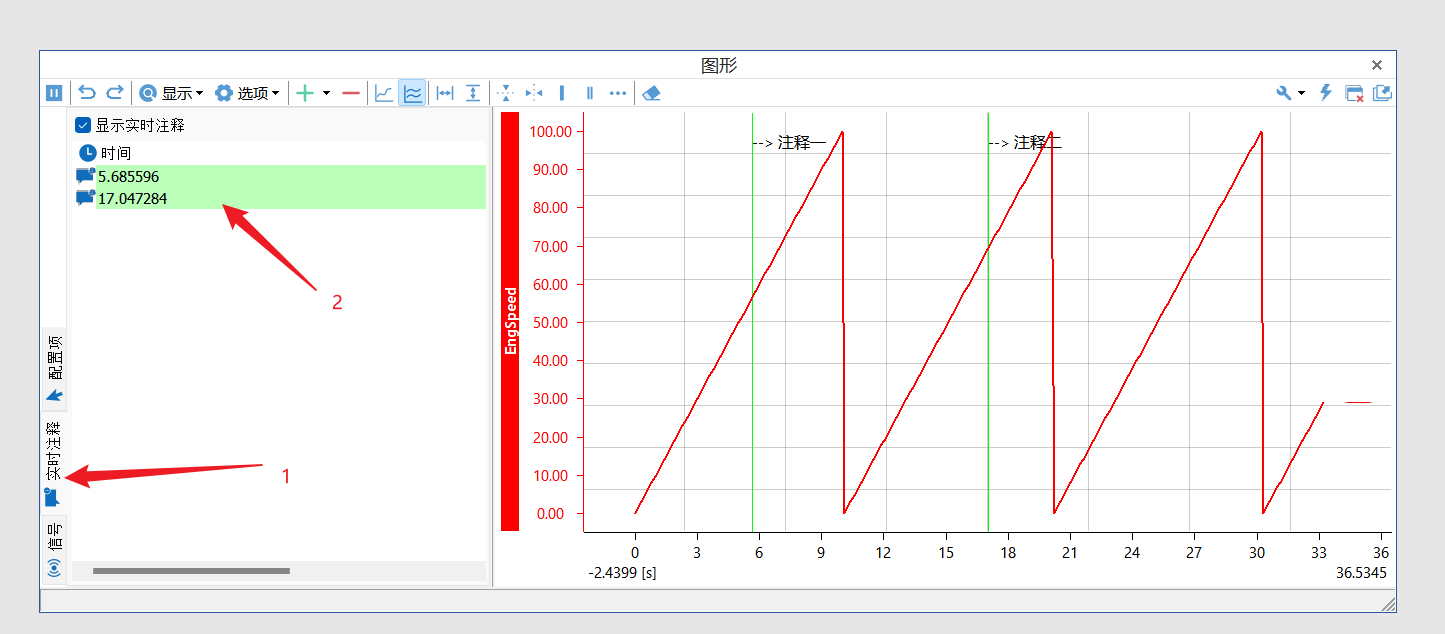Click the green plus add icon
The image size is (1445, 634).
pos(305,93)
